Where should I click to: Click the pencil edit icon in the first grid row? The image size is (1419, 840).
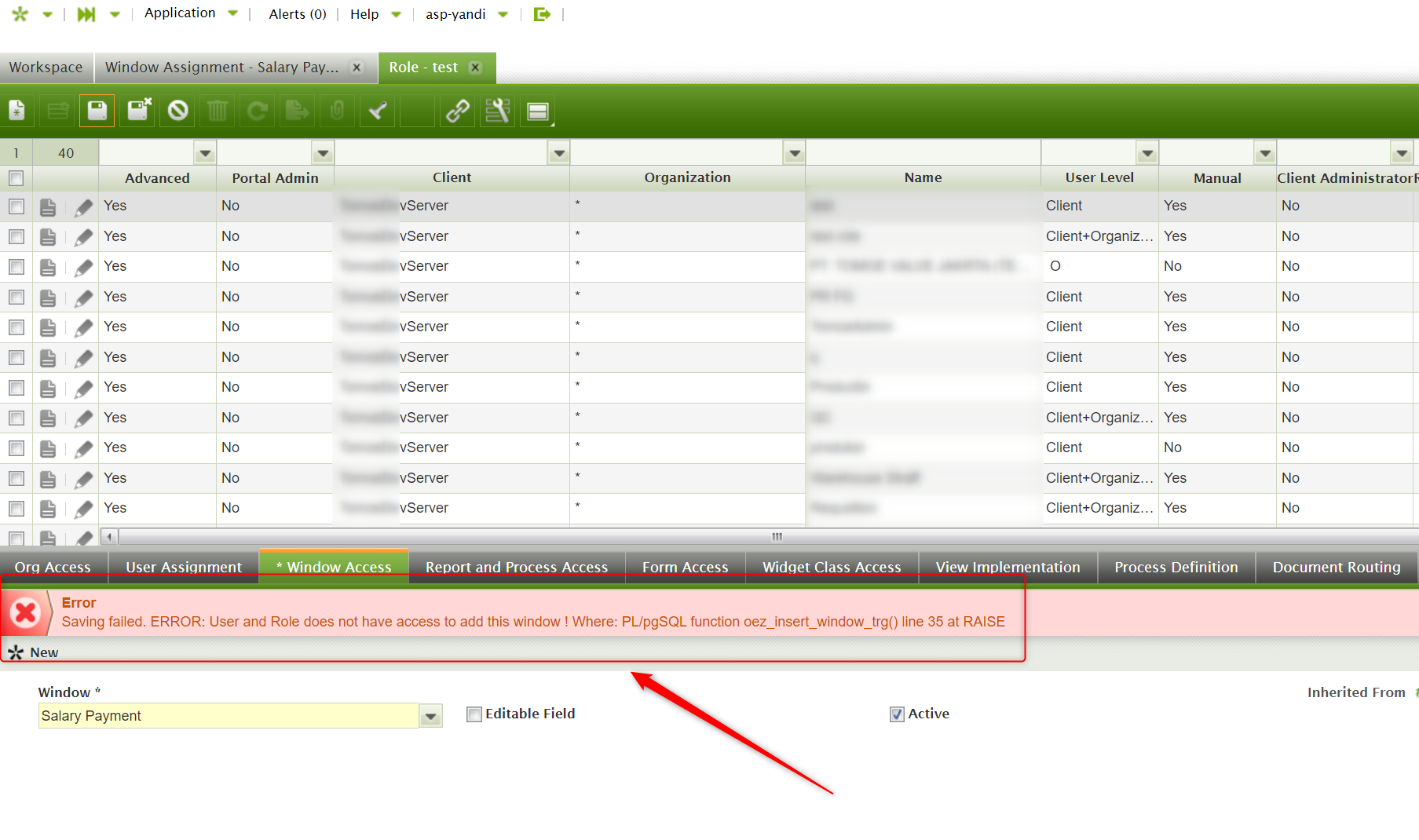click(x=83, y=207)
